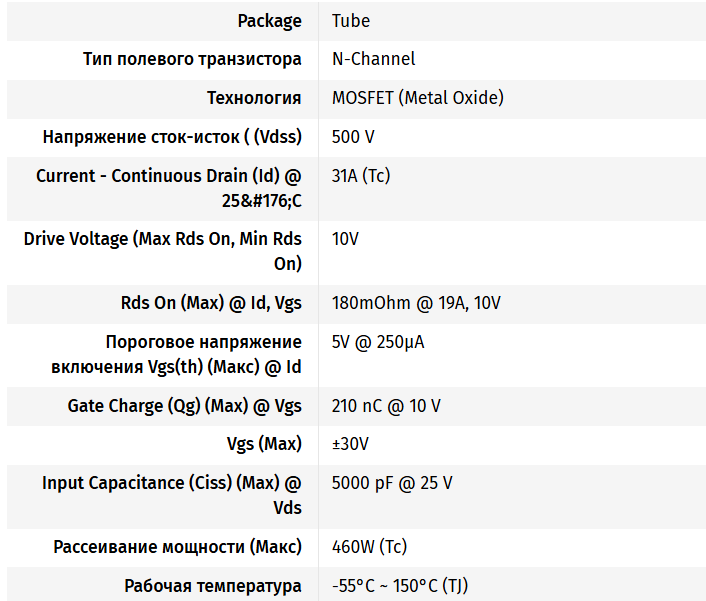Select the "5V @ 250µA" value
The width and height of the screenshot is (706, 601).
[x=378, y=342]
